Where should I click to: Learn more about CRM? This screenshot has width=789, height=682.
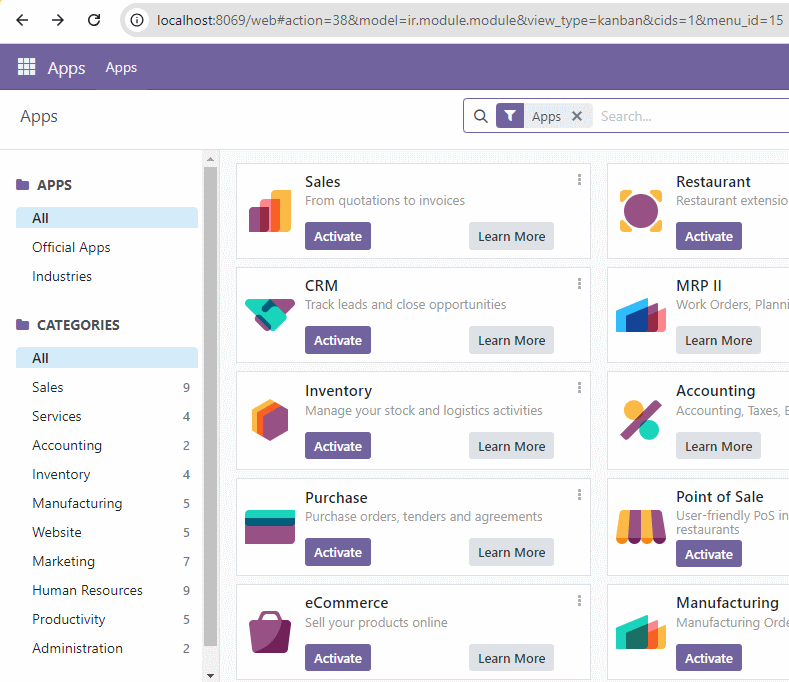[511, 340]
